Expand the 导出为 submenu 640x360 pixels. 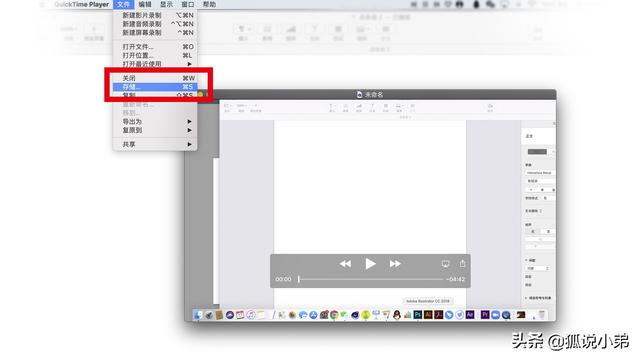pyautogui.click(x=155, y=122)
